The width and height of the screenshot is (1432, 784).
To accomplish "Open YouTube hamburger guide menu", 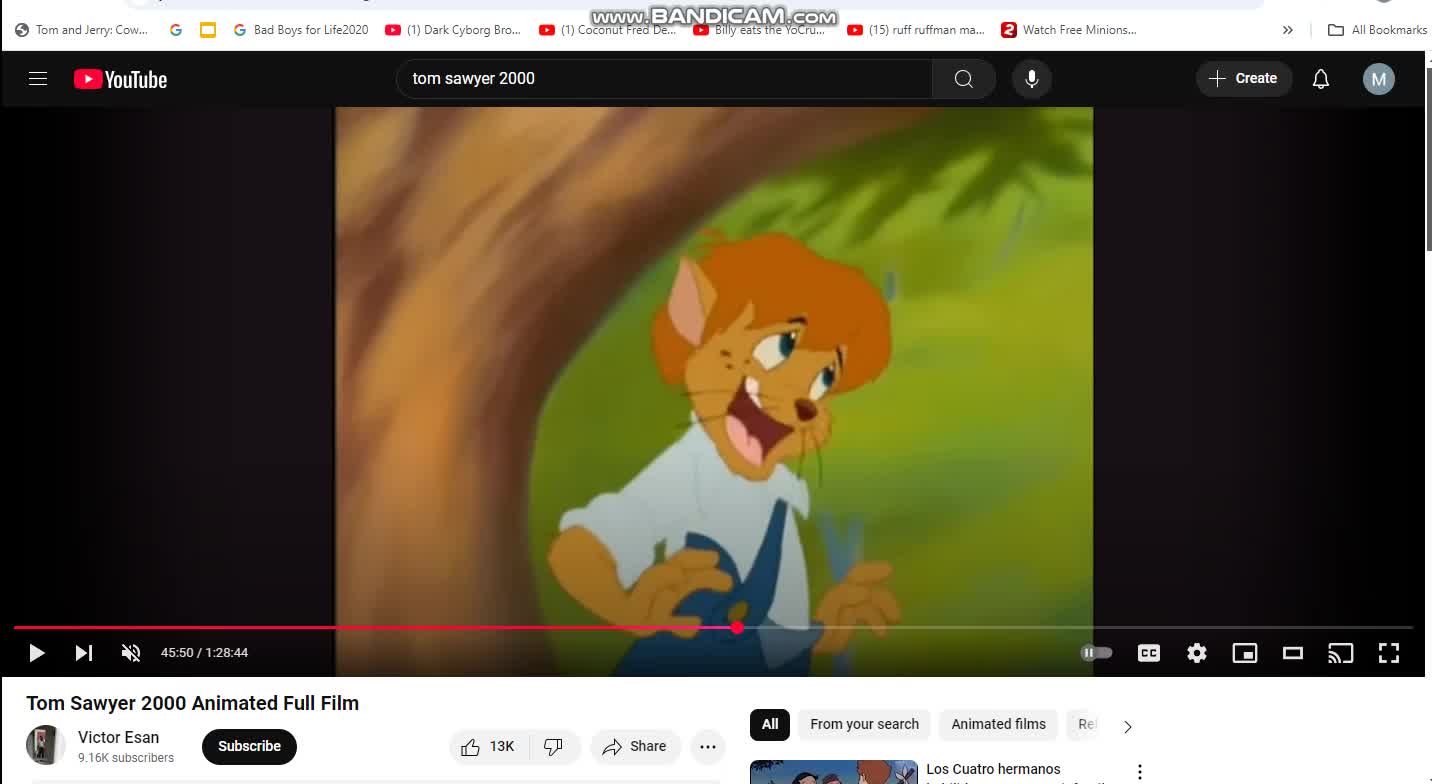I will click(38, 79).
